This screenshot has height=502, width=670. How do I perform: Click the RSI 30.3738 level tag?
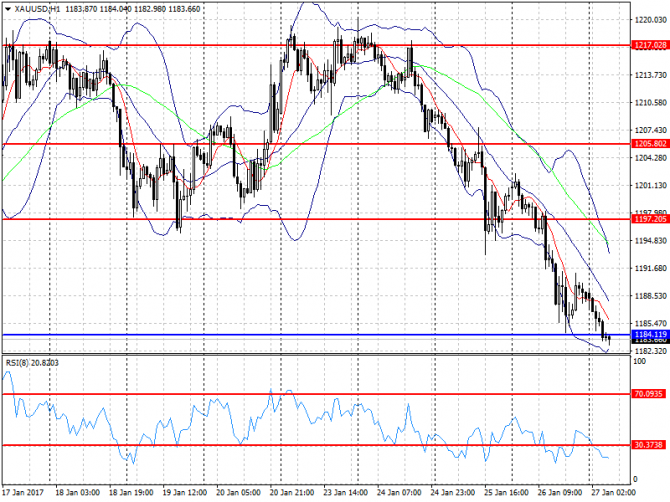click(x=650, y=445)
